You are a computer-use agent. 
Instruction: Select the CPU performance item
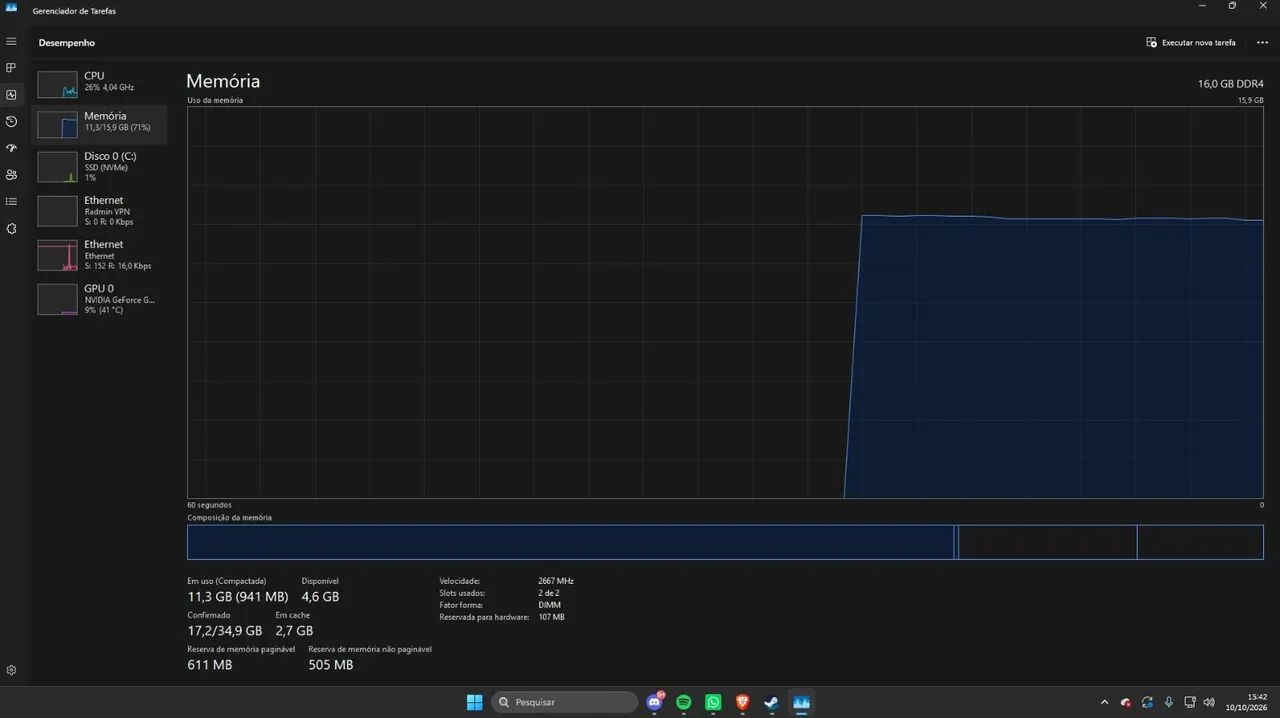pyautogui.click(x=99, y=83)
